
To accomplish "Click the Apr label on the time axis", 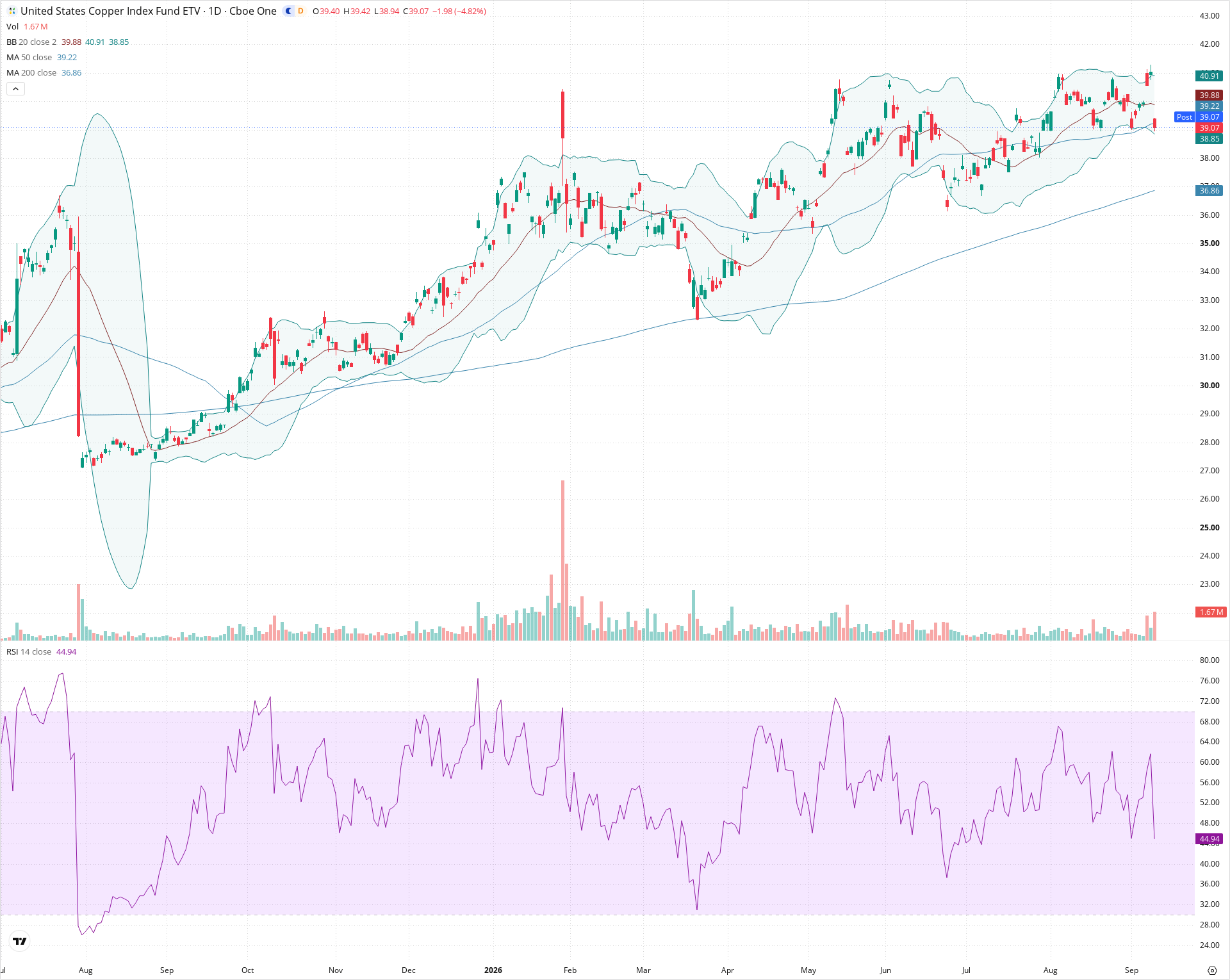I will click(x=727, y=970).
